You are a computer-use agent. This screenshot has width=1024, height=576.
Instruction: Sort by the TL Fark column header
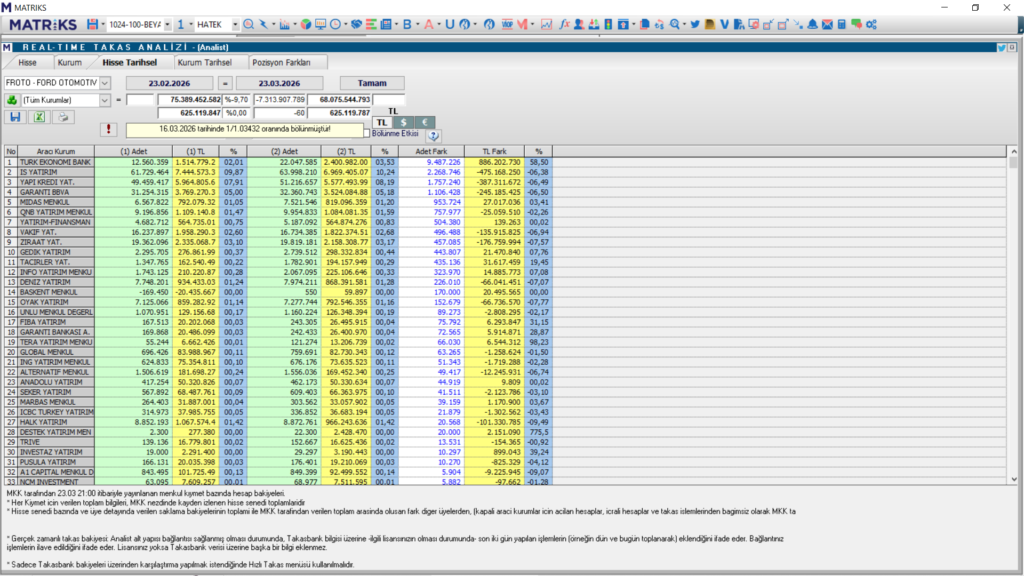click(x=494, y=151)
